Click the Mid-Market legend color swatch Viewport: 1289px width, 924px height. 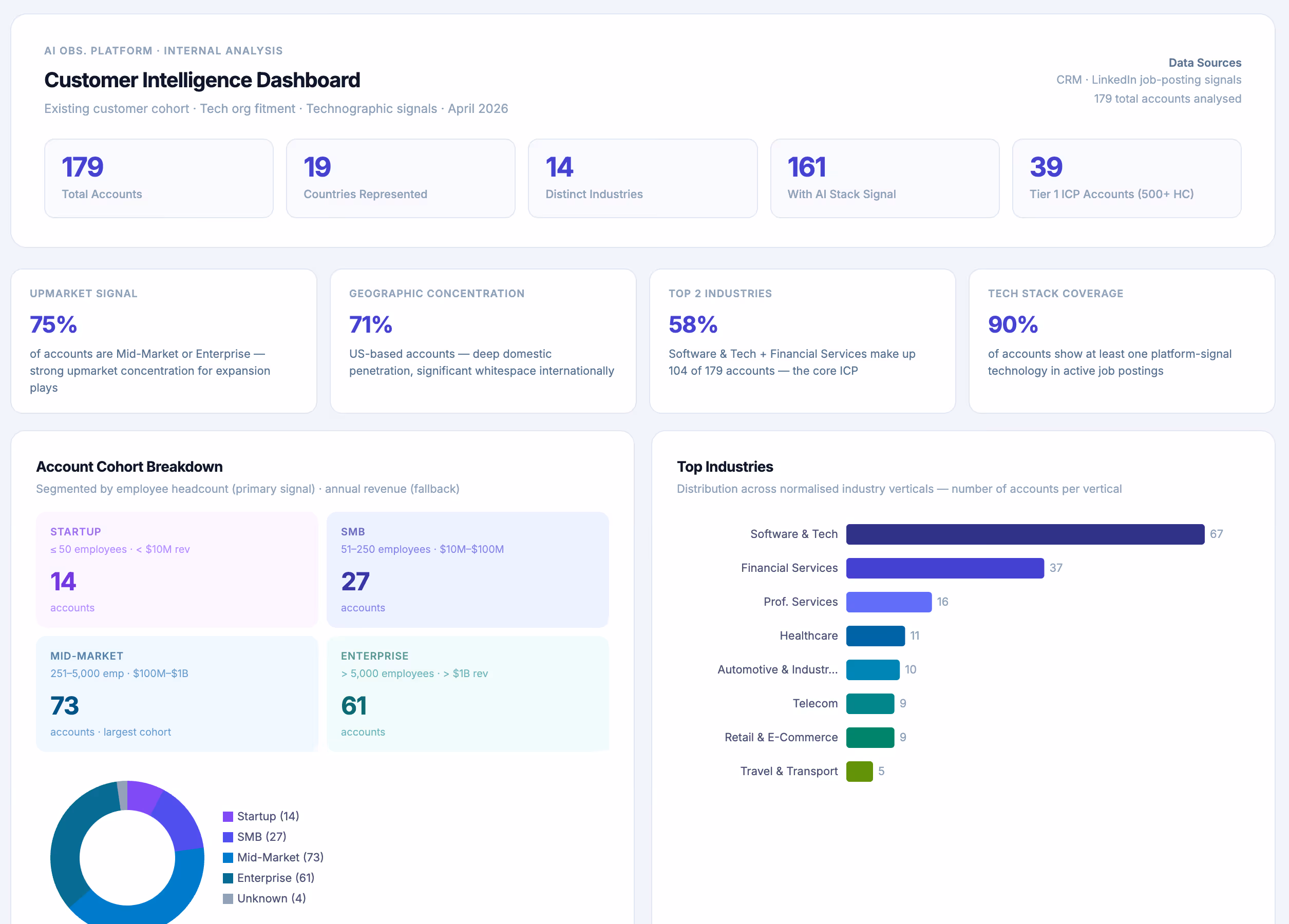coord(228,857)
